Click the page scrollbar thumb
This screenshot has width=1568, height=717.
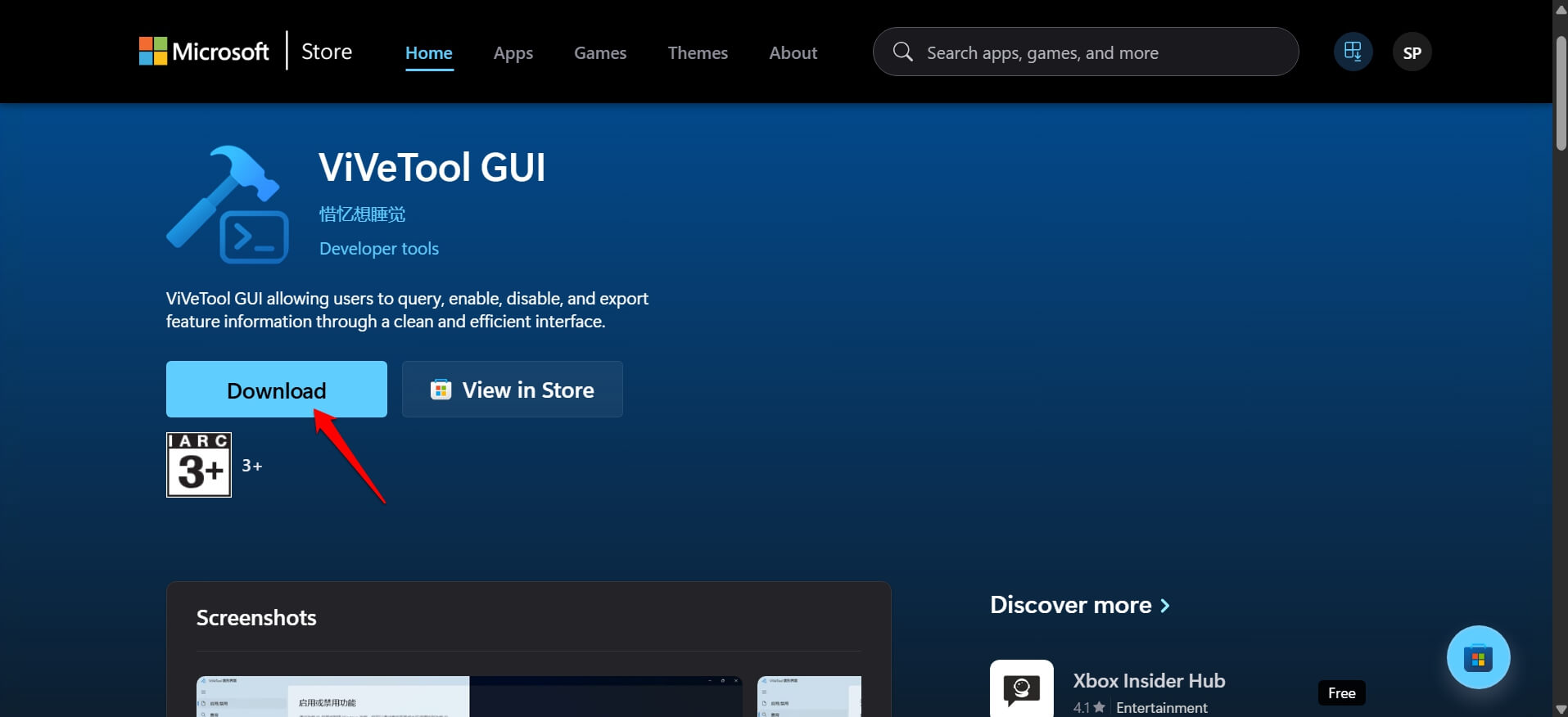point(1561,92)
